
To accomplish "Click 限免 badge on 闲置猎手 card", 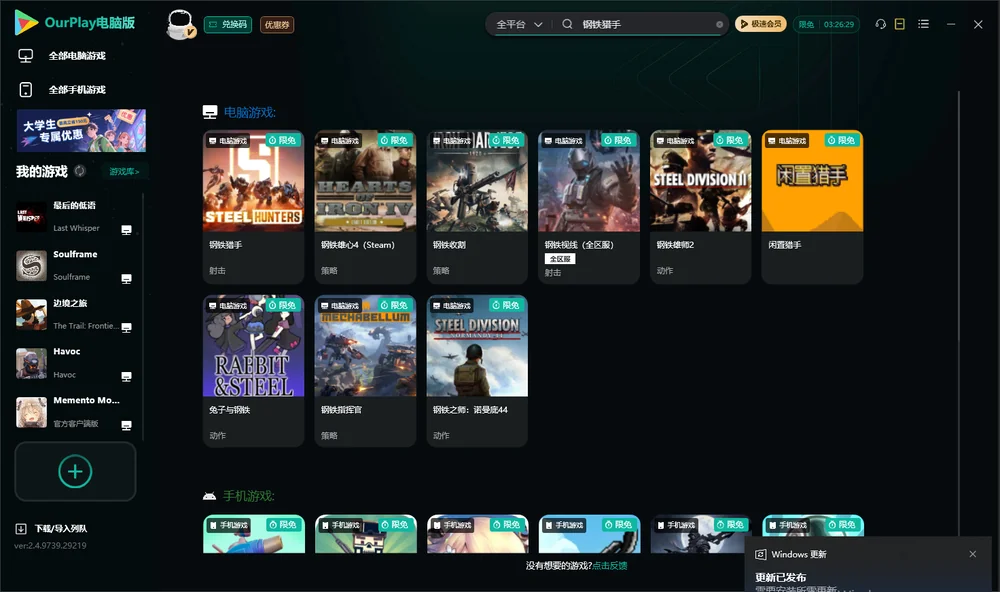I will tap(841, 140).
